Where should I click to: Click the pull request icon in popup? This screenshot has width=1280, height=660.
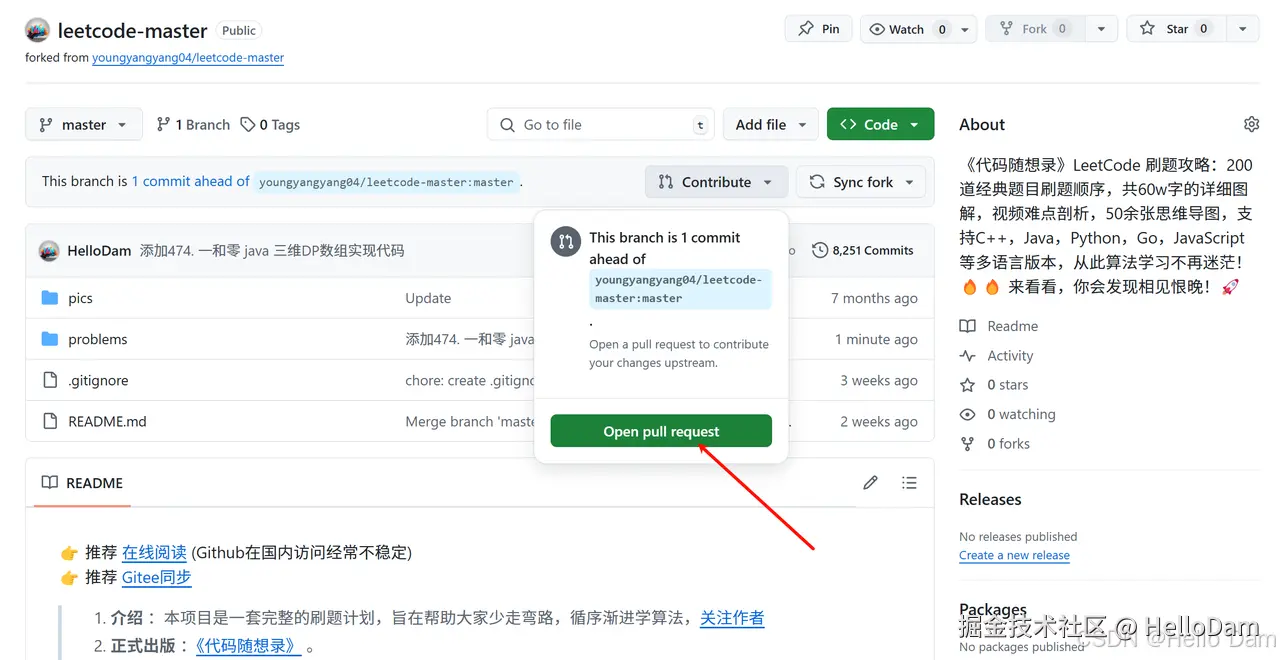[566, 241]
